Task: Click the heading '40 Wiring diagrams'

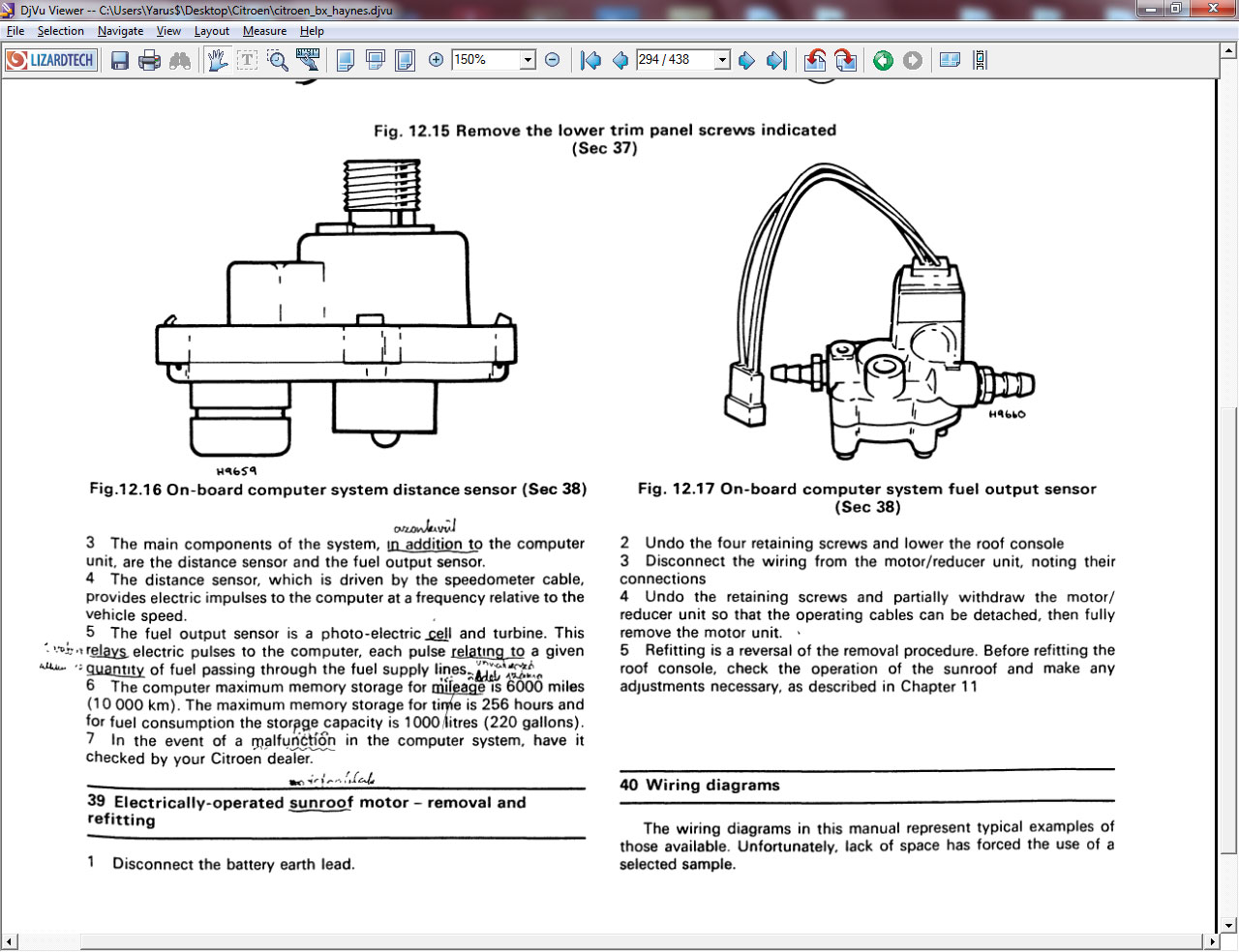Action: (x=700, y=785)
